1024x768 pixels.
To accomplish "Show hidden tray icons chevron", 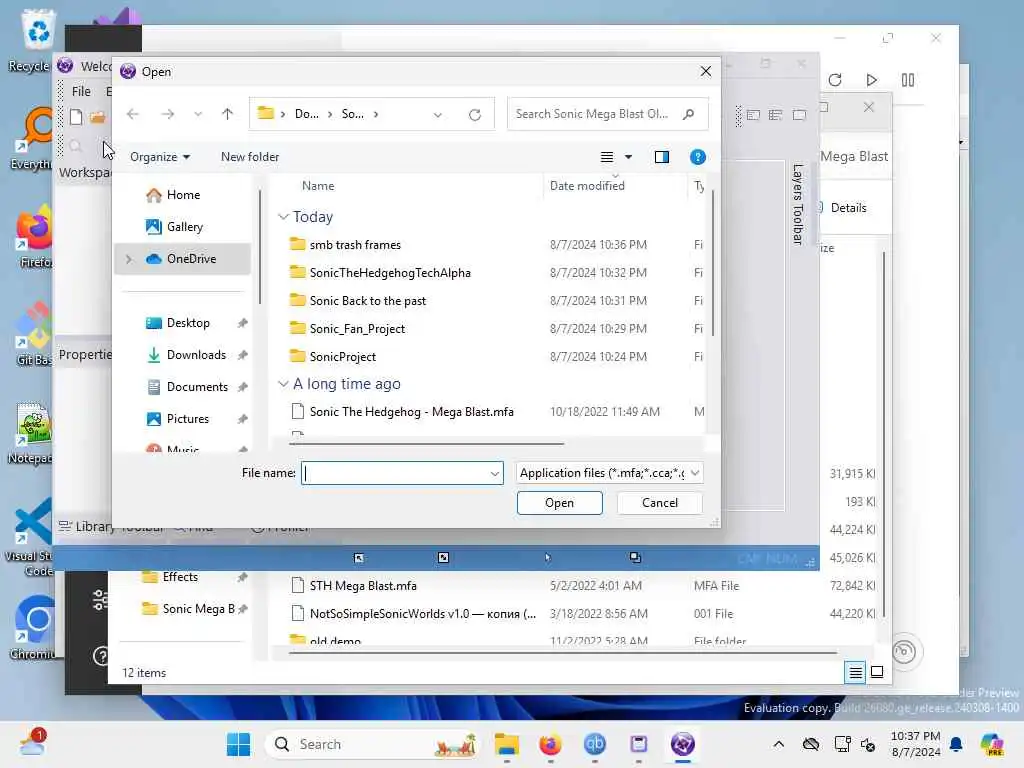I will point(778,744).
